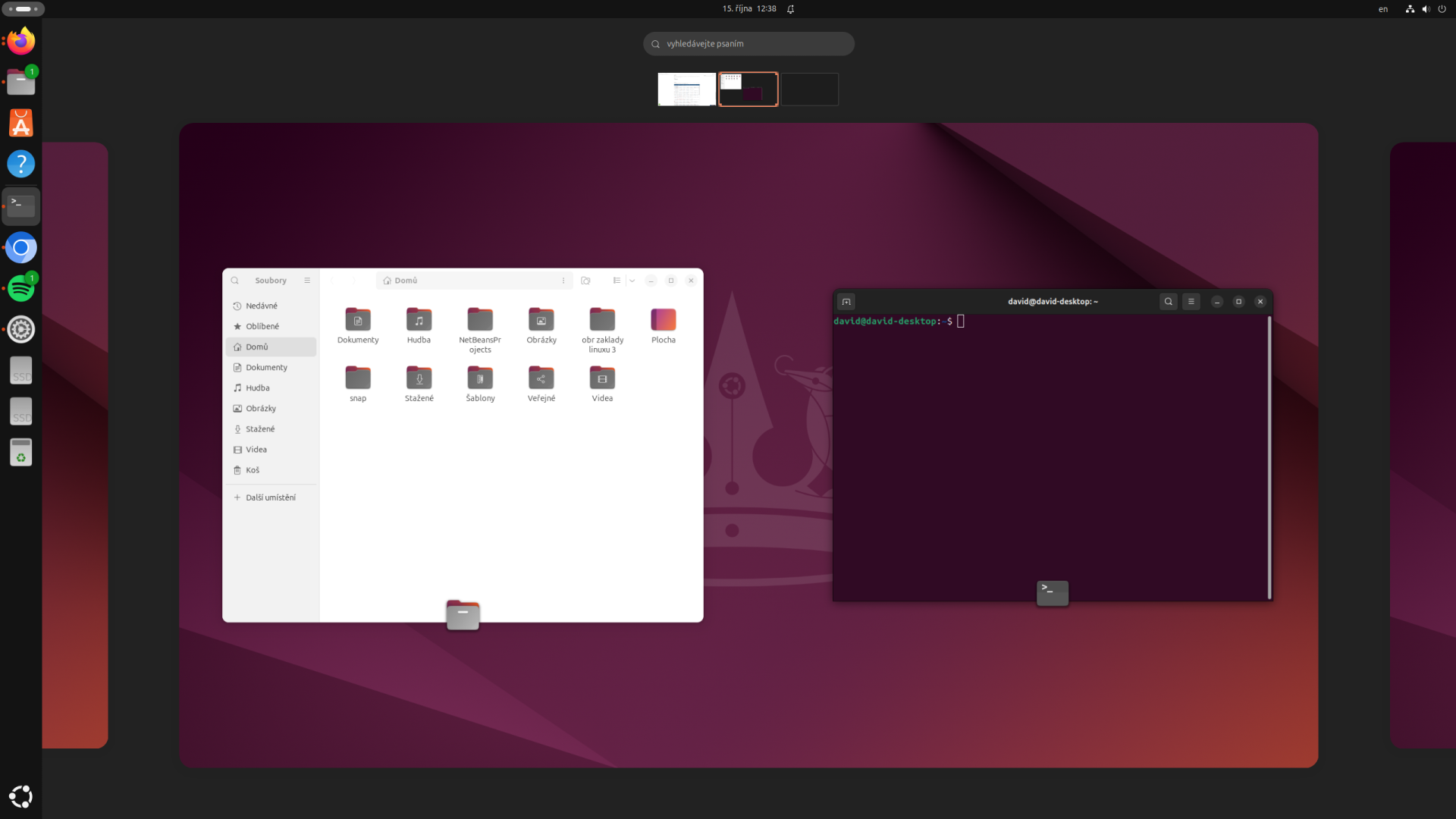The height and width of the screenshot is (819, 1456).
Task: Open Spotify from the dock
Action: point(20,288)
